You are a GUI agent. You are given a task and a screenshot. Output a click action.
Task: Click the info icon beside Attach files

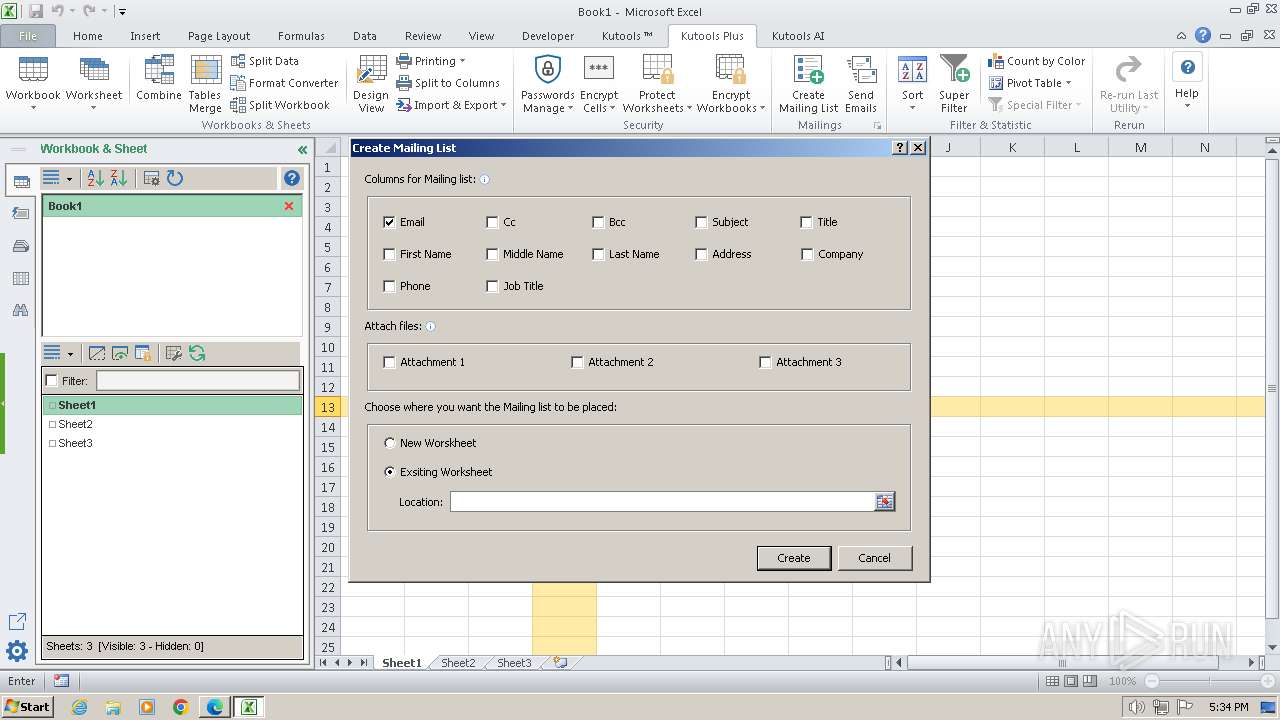pyautogui.click(x=431, y=326)
